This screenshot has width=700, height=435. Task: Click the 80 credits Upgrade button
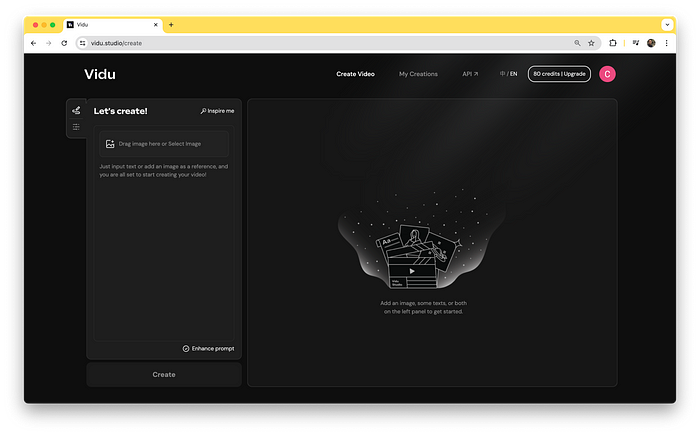559,74
